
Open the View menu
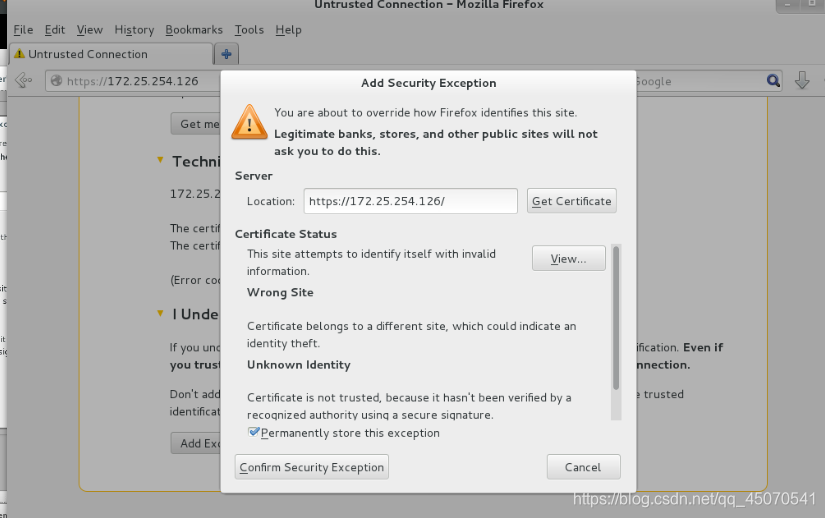click(89, 30)
